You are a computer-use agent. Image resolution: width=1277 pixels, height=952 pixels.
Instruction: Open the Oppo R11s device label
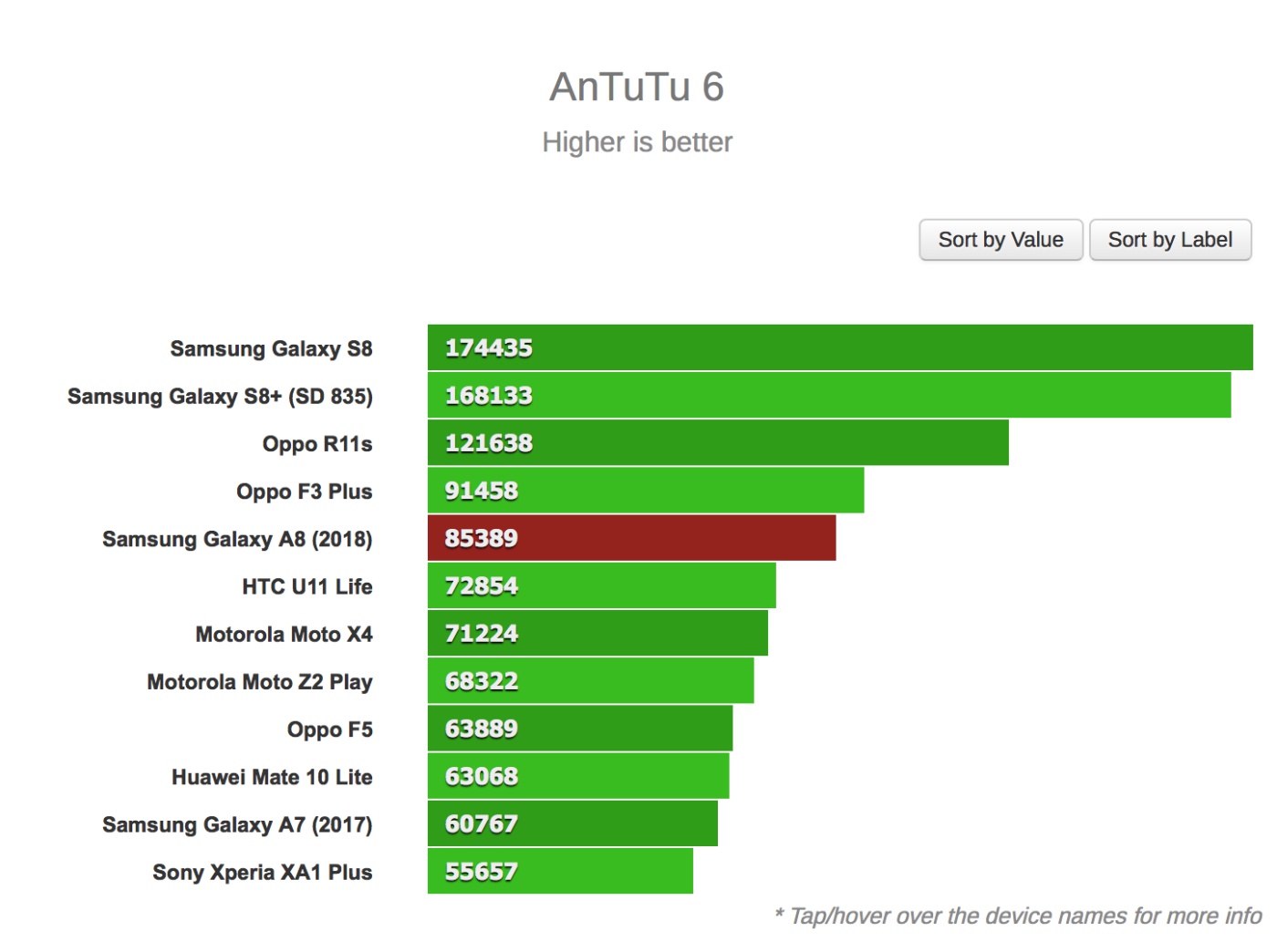tap(317, 444)
